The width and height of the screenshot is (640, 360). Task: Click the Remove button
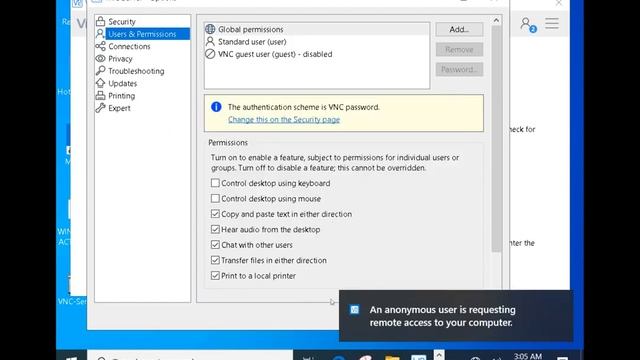pos(459,49)
